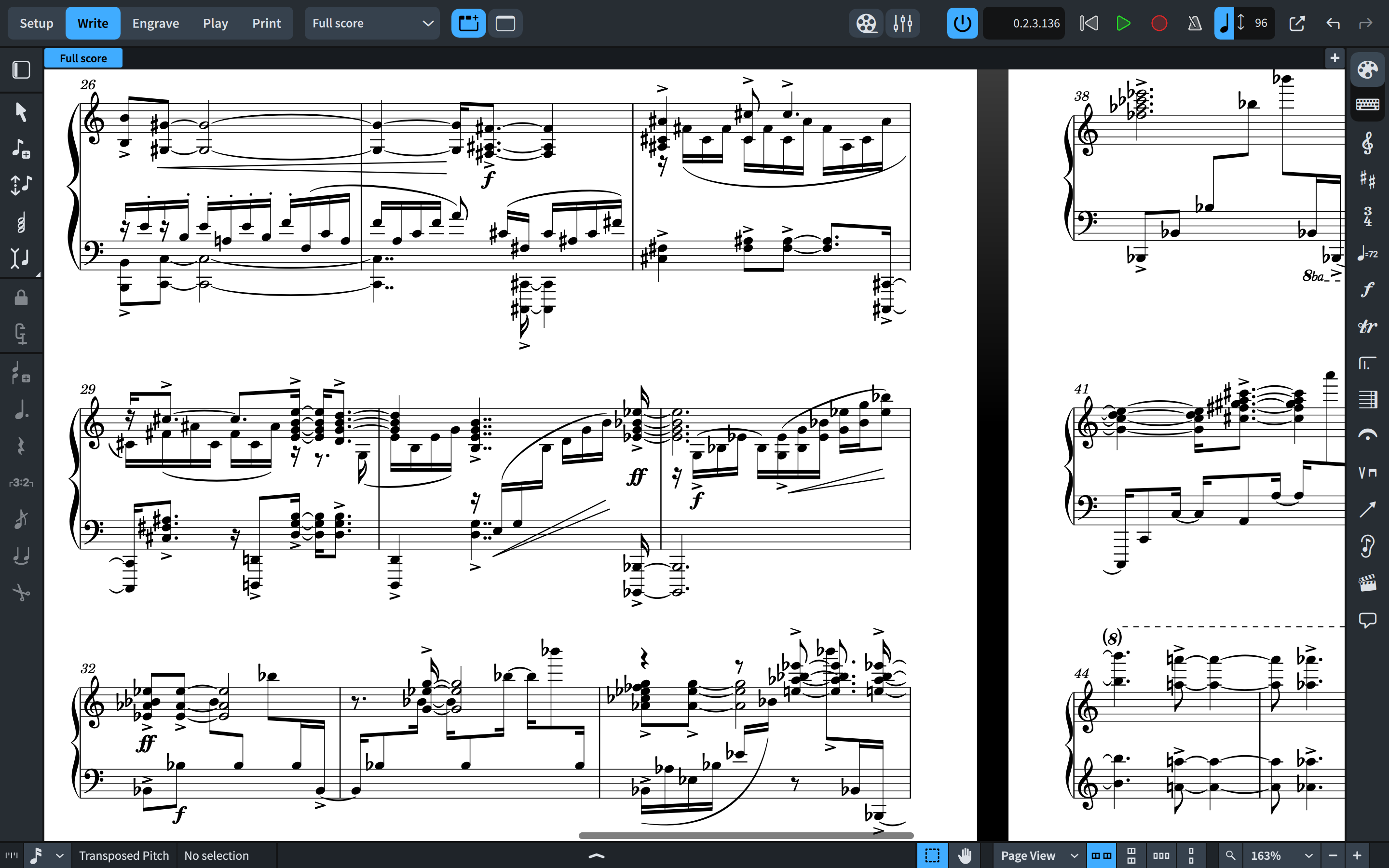Open Key Signatures panel
The width and height of the screenshot is (1389, 868).
(1367, 180)
